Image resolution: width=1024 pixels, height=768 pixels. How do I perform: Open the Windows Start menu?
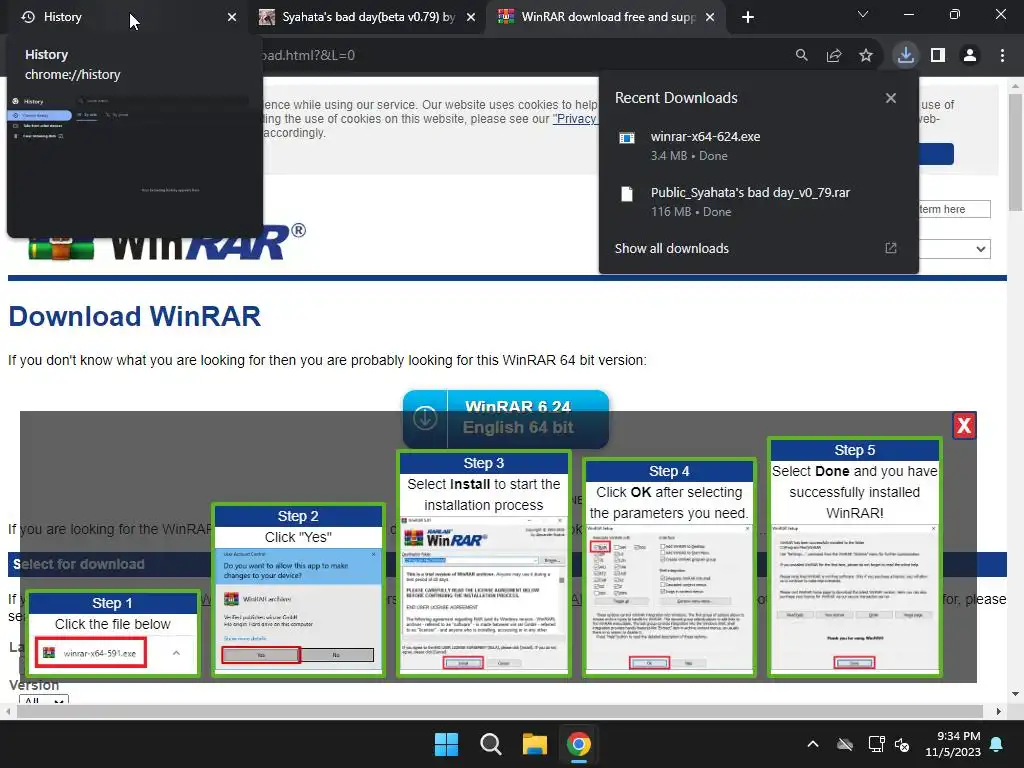tap(447, 744)
